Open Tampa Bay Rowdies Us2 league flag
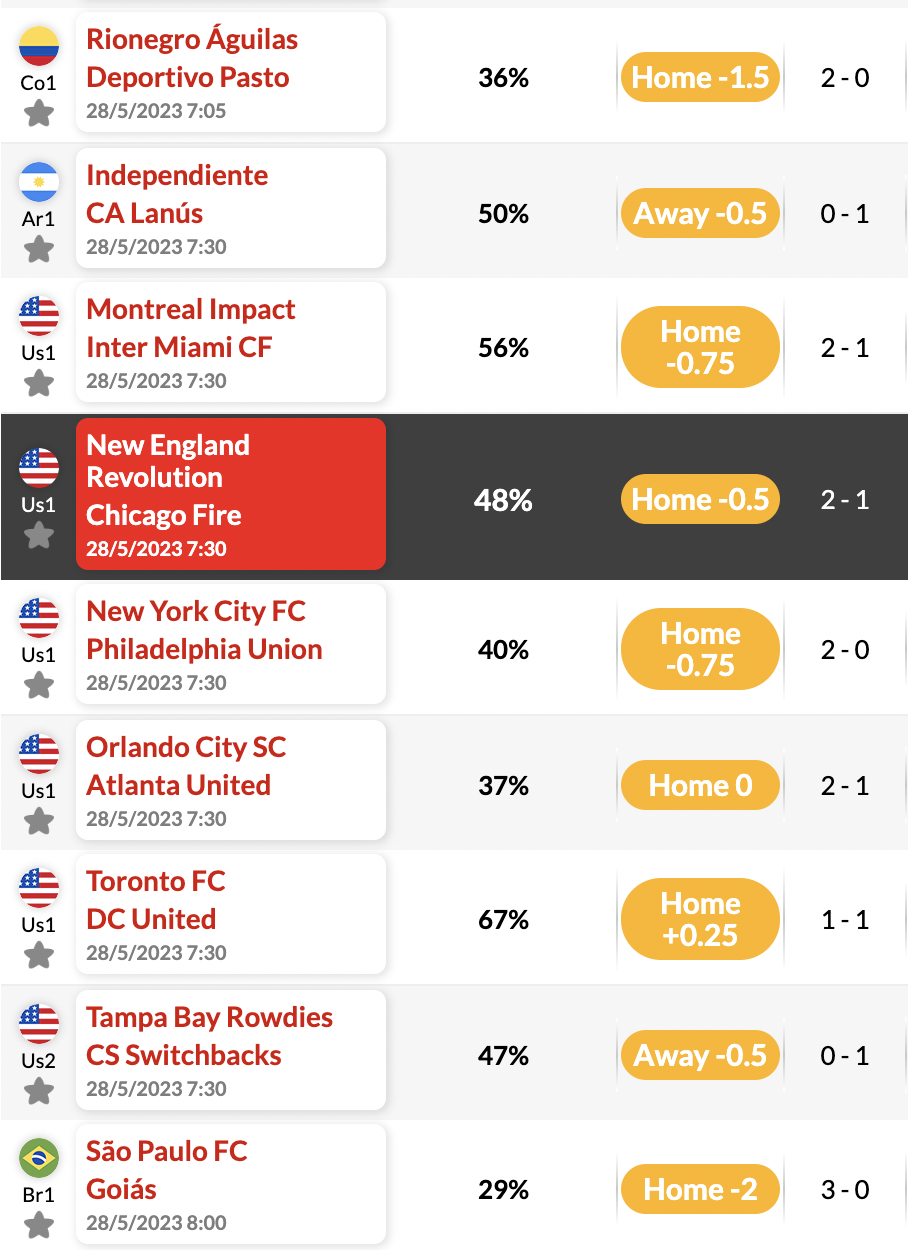Viewport: 908px width, 1250px height. tap(39, 1024)
